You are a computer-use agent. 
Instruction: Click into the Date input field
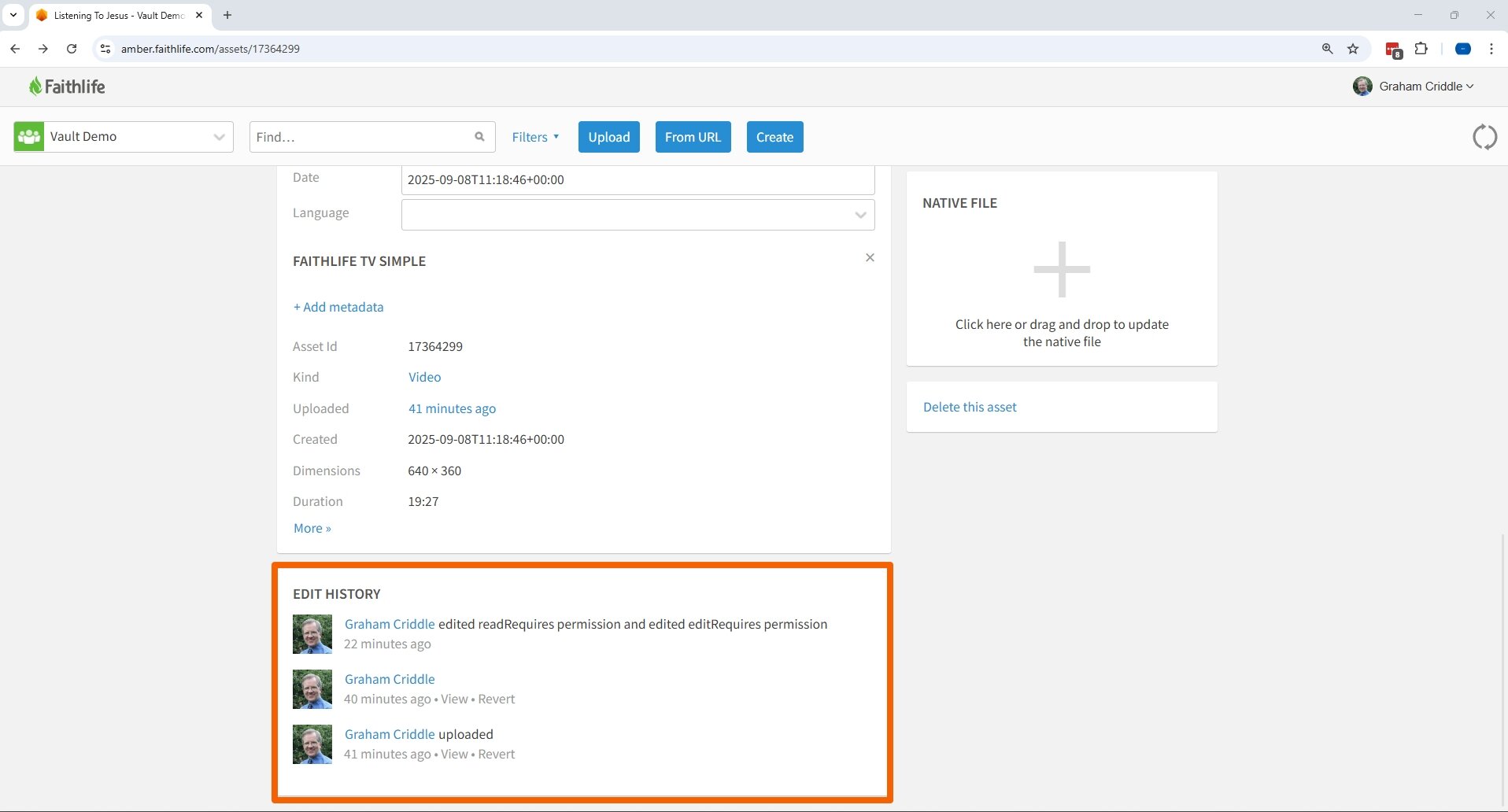638,179
